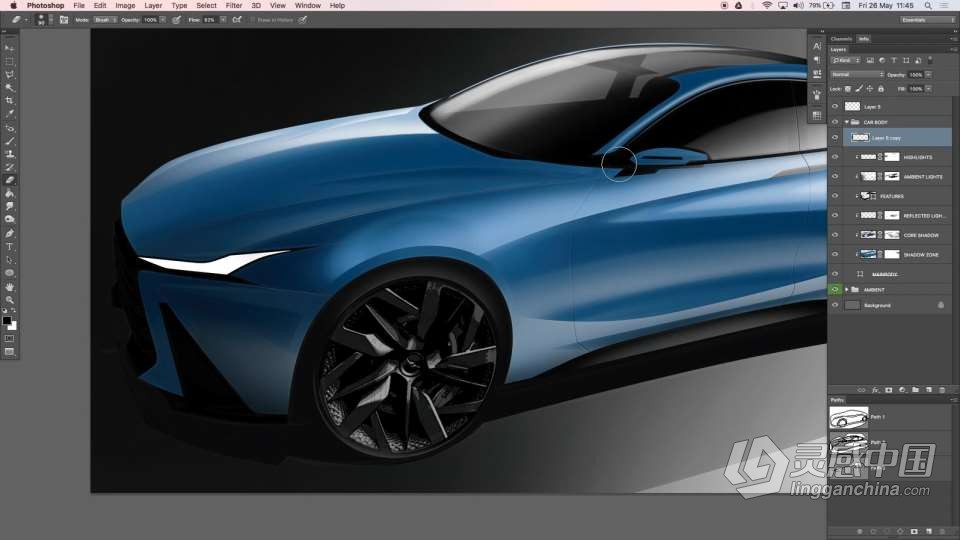Expand the AMBIENT layer group
This screenshot has height=540, width=960.
click(846, 290)
